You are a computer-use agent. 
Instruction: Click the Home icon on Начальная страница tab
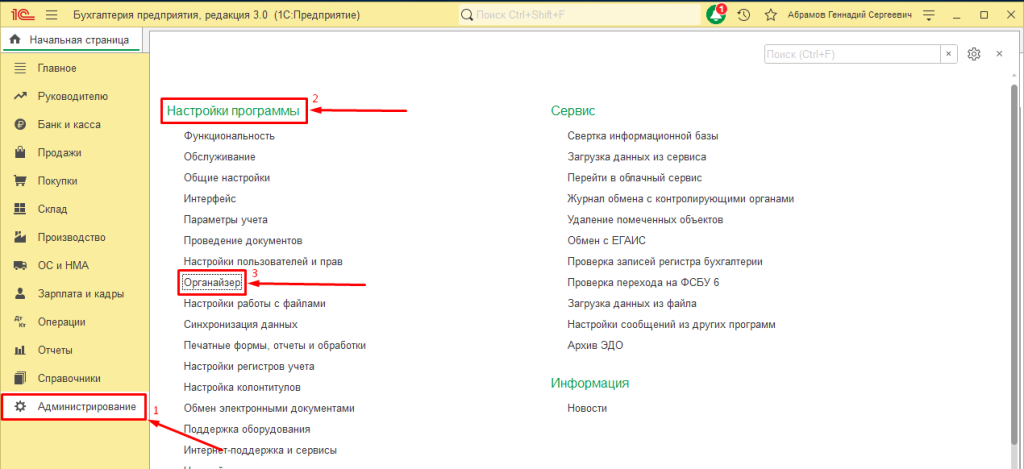click(x=15, y=40)
